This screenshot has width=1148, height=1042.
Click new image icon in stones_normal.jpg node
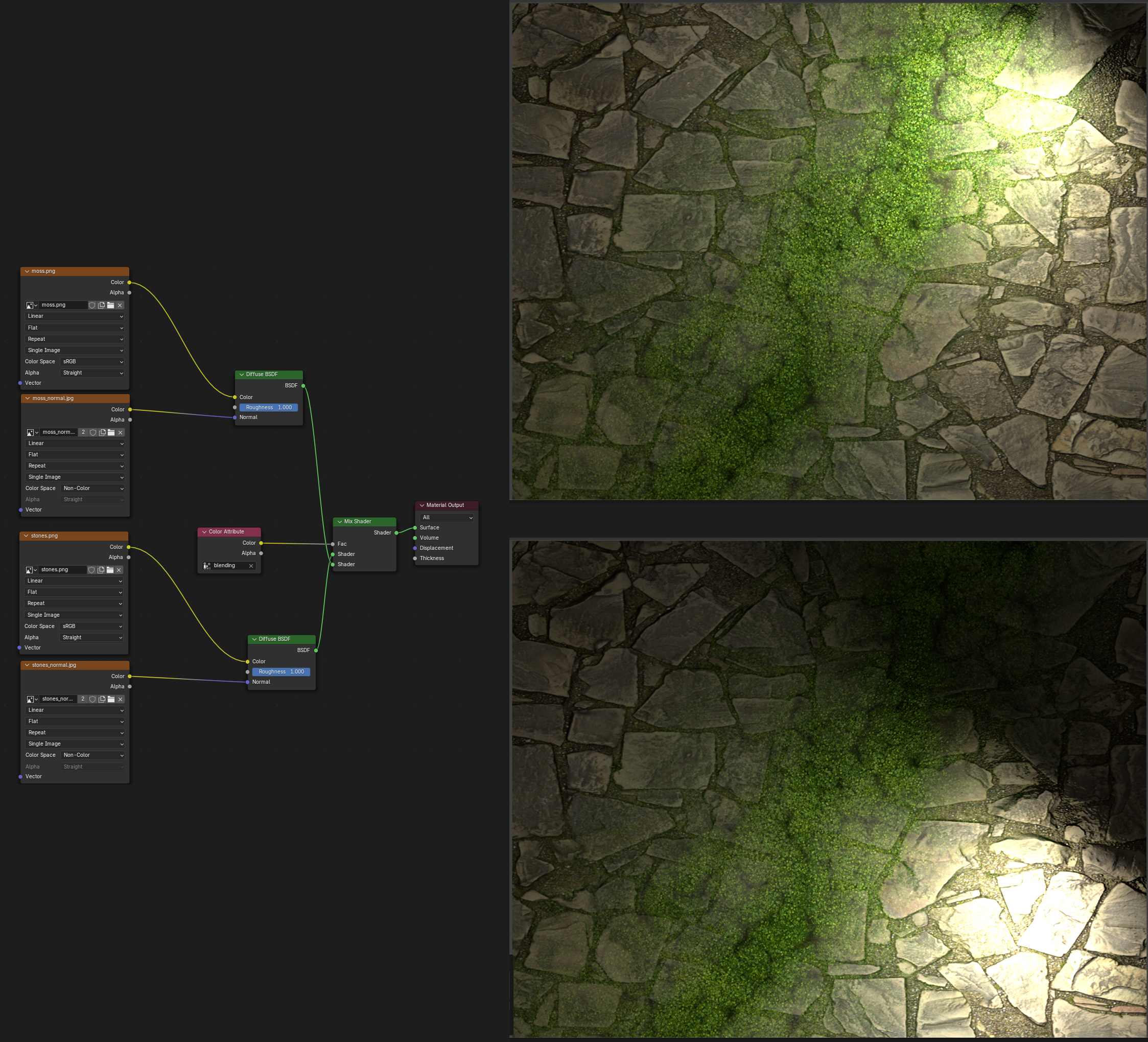pos(102,699)
